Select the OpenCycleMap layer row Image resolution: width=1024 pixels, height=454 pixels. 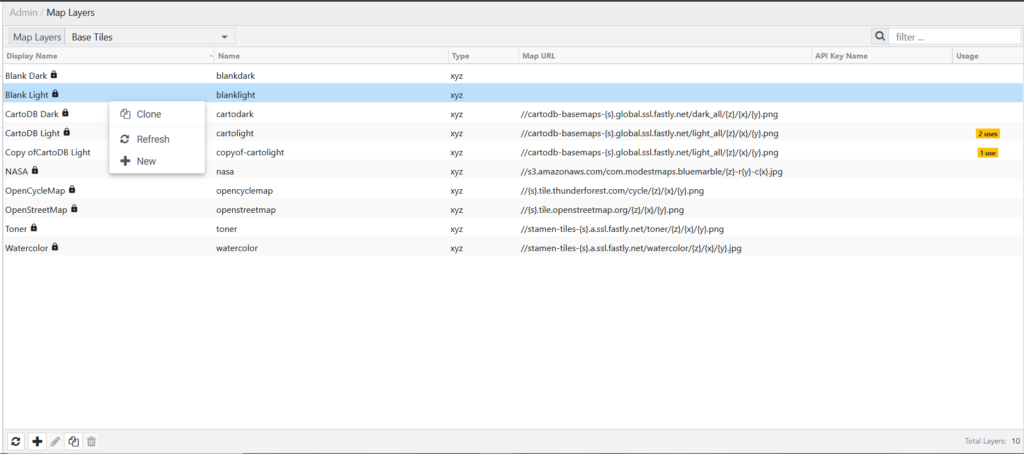511,191
